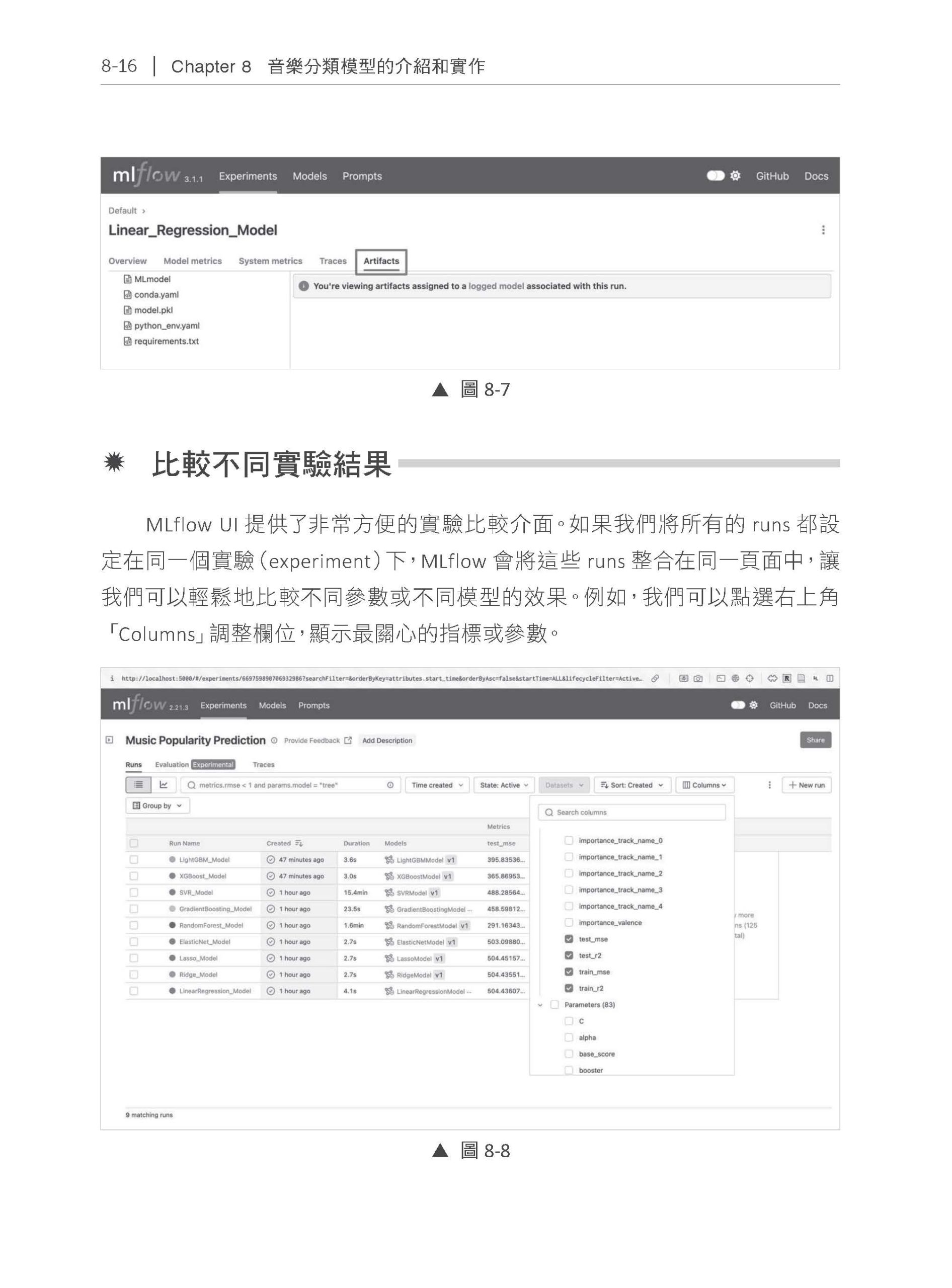Follow the logged model link
The height and width of the screenshot is (1288, 952).
pyautogui.click(x=496, y=286)
